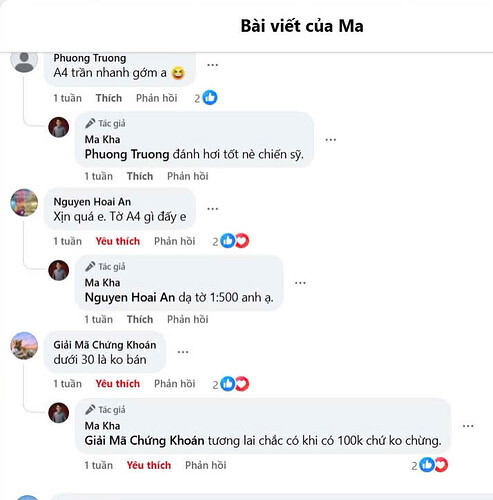View reactions on Phuong Truong's comment
The height and width of the screenshot is (500, 493).
tap(206, 98)
